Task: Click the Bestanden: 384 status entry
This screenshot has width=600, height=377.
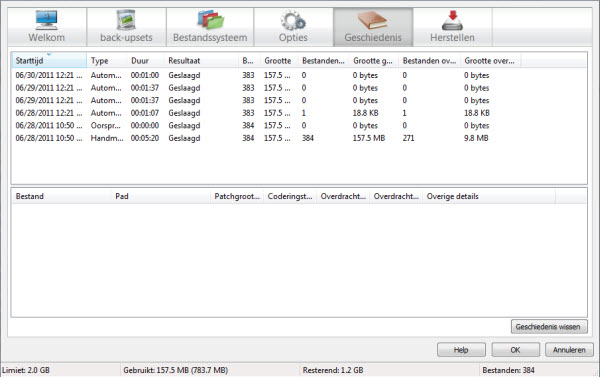Action: [x=509, y=370]
